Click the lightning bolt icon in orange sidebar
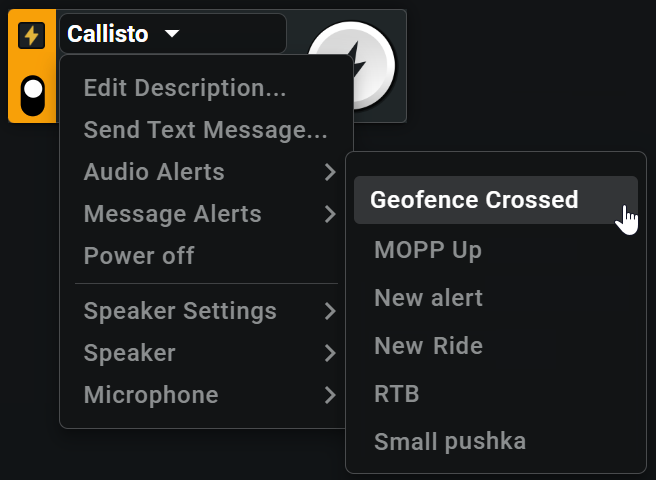The image size is (656, 480). click(32, 36)
